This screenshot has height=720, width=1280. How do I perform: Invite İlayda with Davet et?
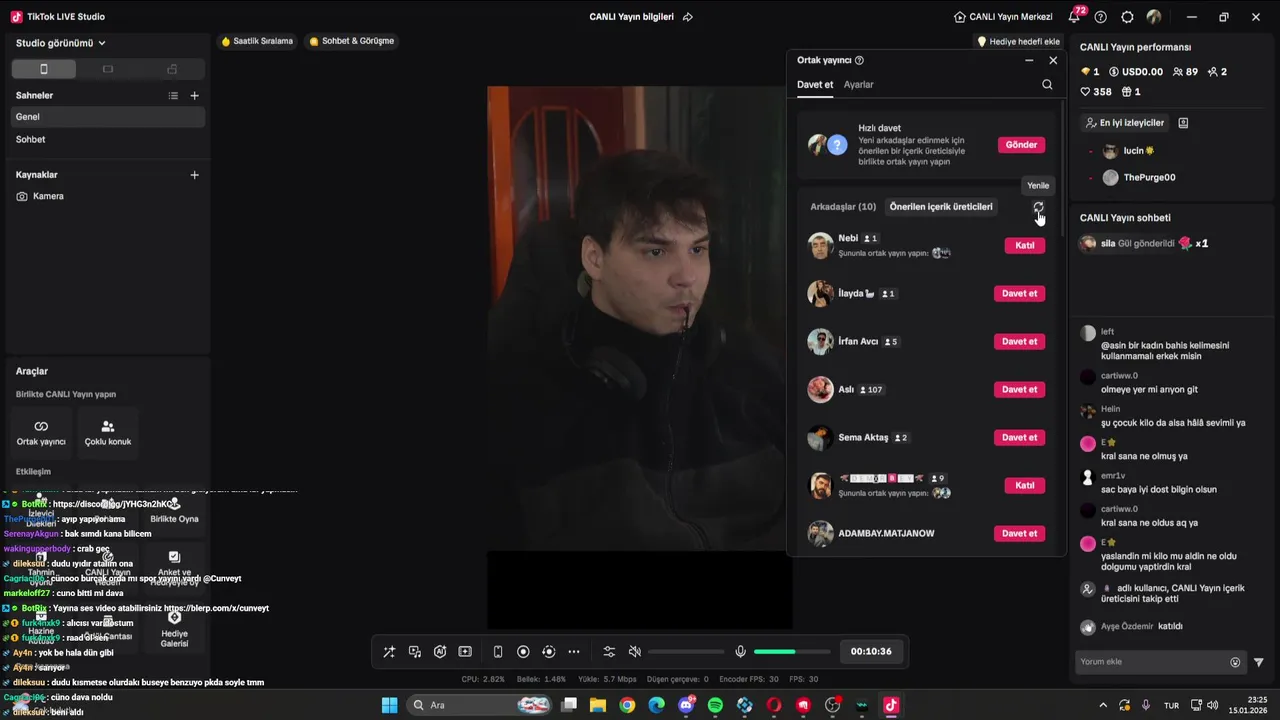[x=1019, y=293]
